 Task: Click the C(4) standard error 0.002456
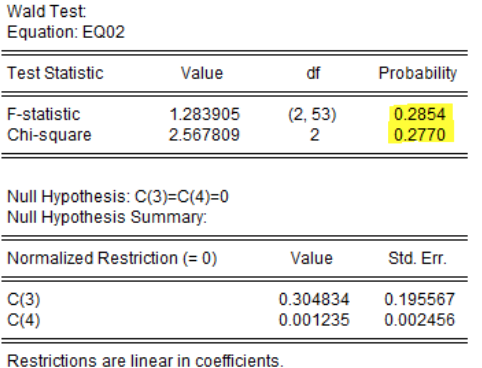420,319
